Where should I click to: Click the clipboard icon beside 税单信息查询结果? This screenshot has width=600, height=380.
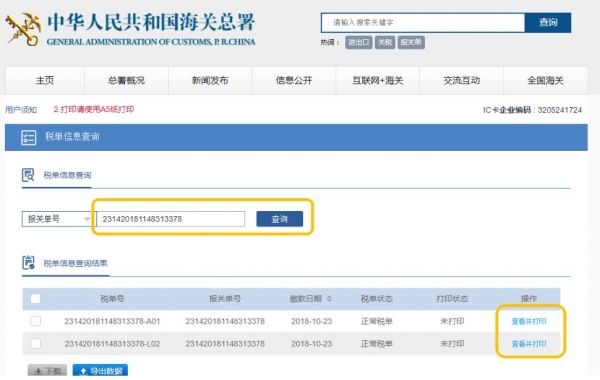click(x=28, y=263)
